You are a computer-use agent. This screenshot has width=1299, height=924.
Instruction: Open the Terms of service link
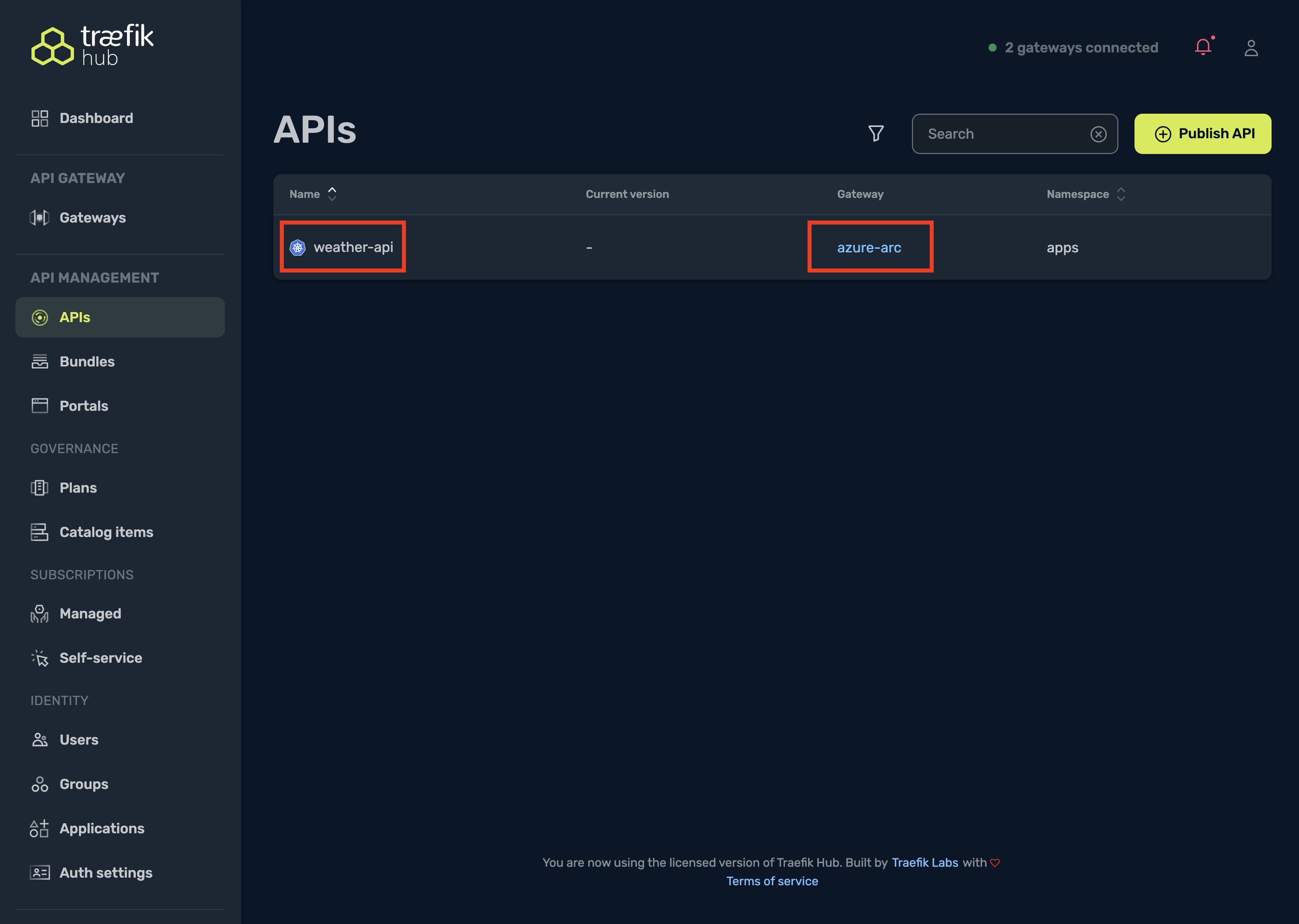tap(772, 881)
